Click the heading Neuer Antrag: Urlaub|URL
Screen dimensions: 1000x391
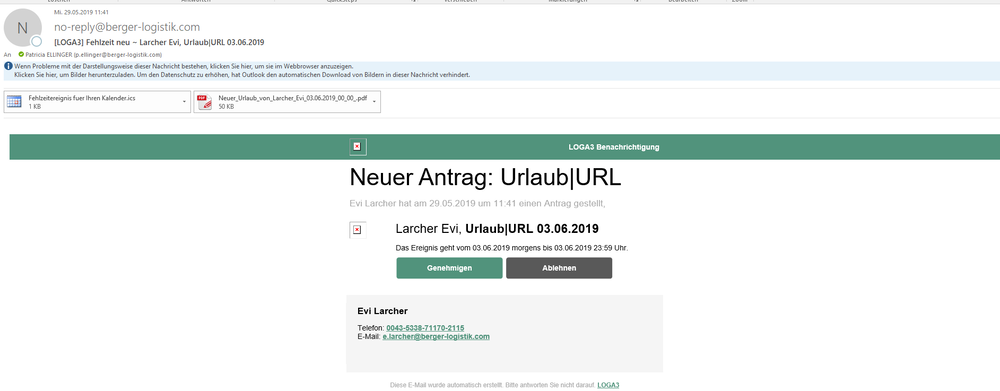pos(485,178)
